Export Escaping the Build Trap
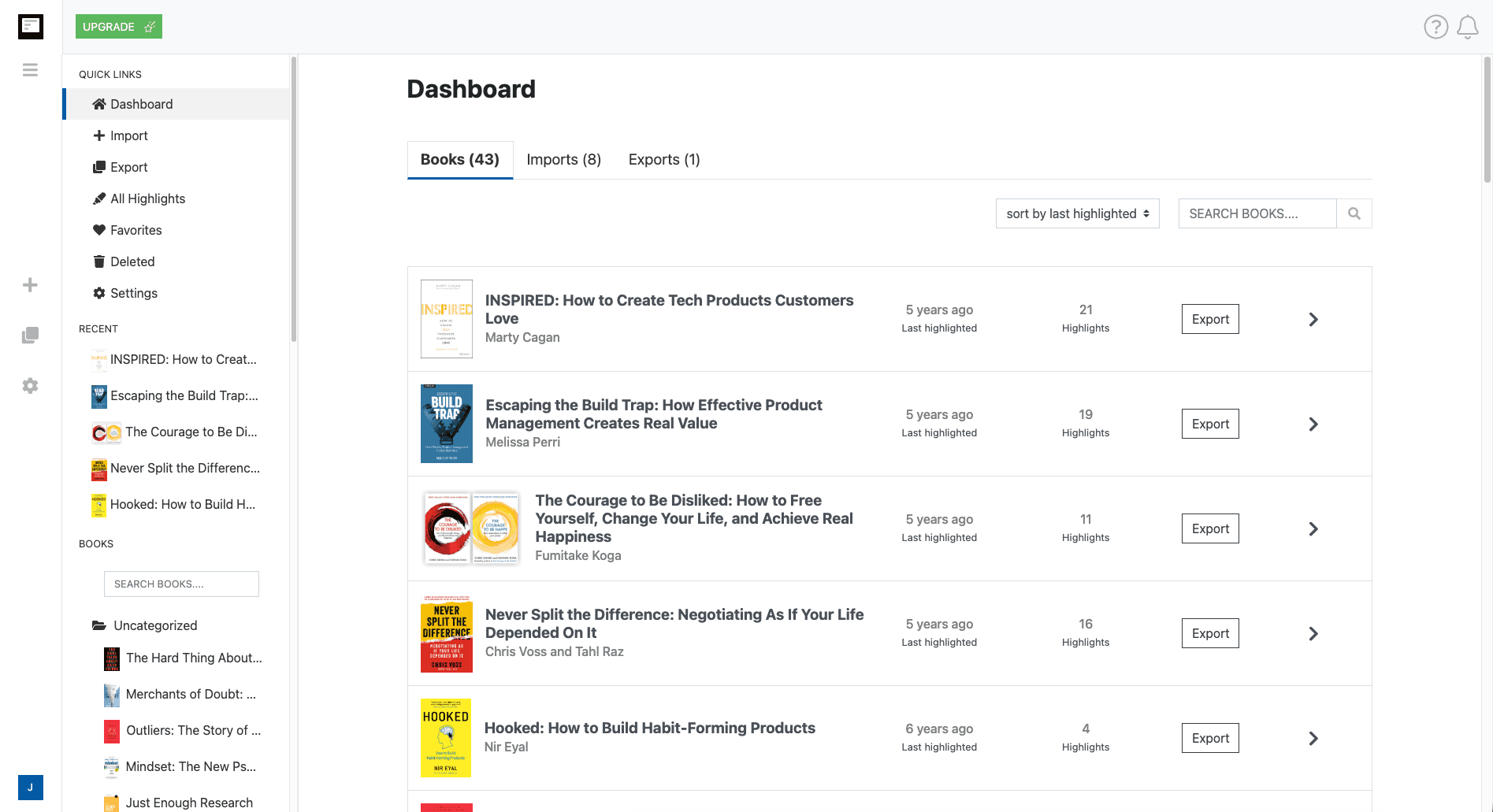 pyautogui.click(x=1210, y=424)
